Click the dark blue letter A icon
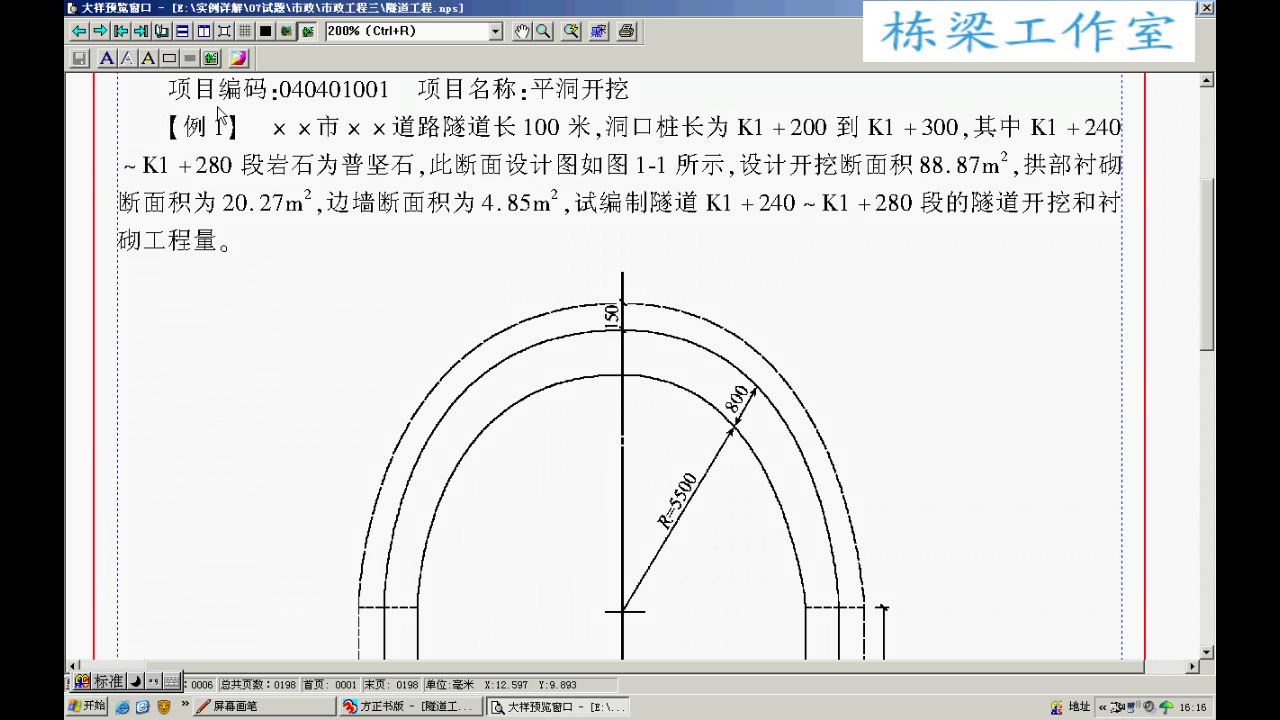The height and width of the screenshot is (720, 1280). (x=107, y=58)
